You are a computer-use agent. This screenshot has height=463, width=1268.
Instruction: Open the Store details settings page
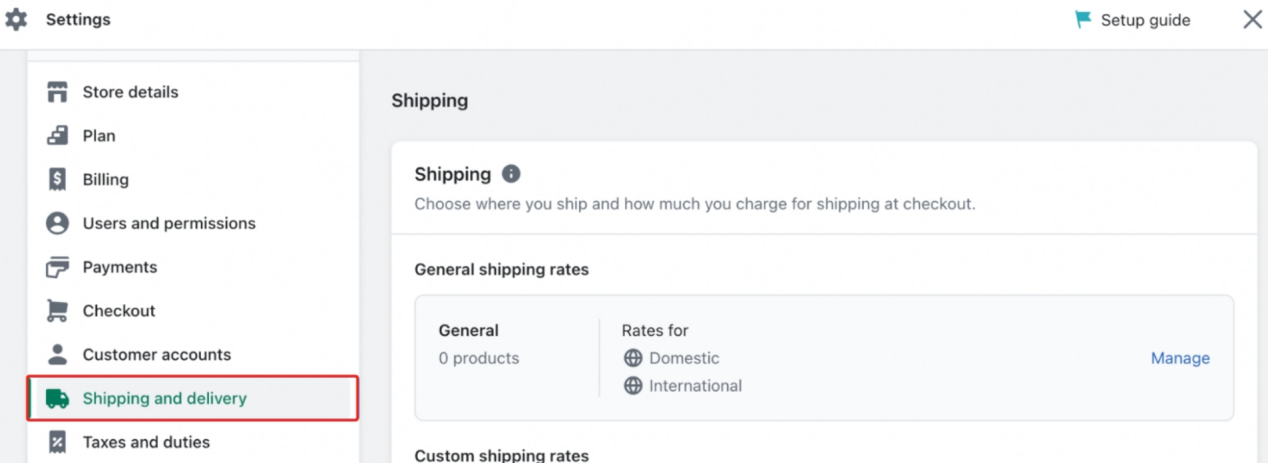(x=130, y=92)
